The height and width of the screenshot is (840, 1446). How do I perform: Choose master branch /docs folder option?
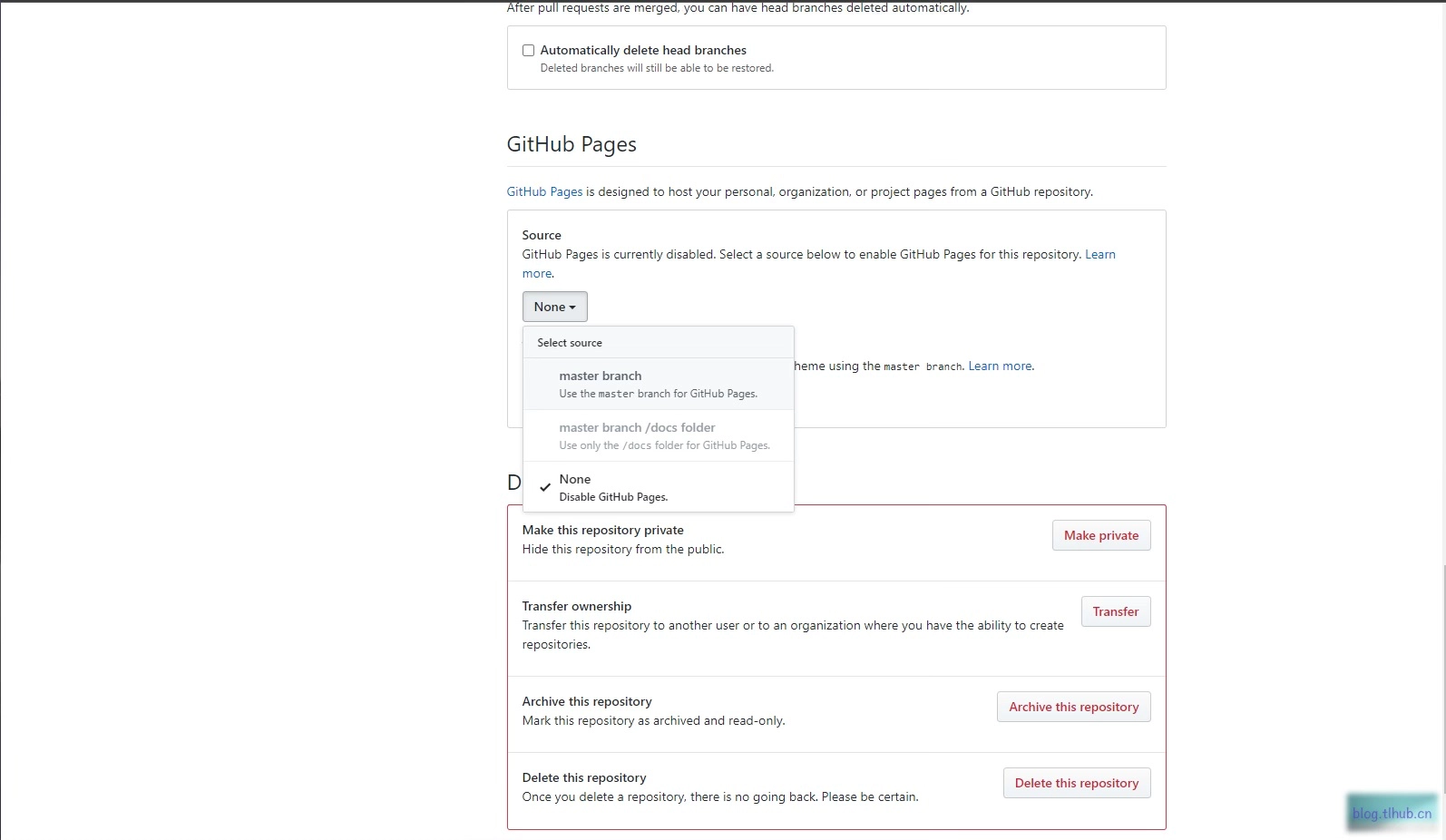658,435
